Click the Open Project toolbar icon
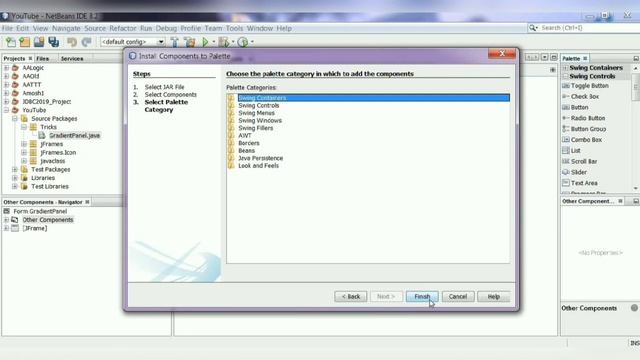The width and height of the screenshot is (640, 360). tap(39, 42)
